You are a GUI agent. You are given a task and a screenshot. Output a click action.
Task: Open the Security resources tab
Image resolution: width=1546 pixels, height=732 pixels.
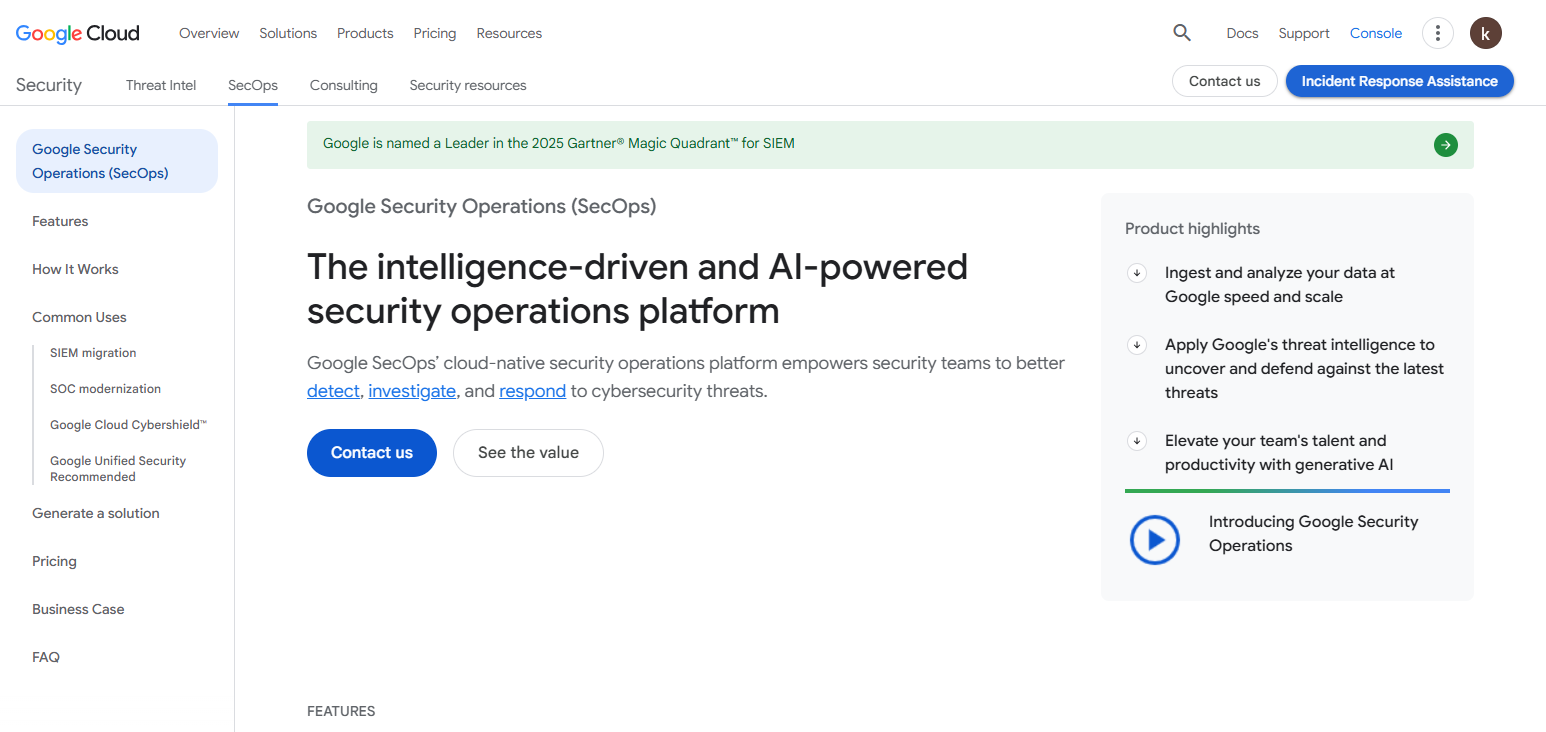[x=468, y=85]
